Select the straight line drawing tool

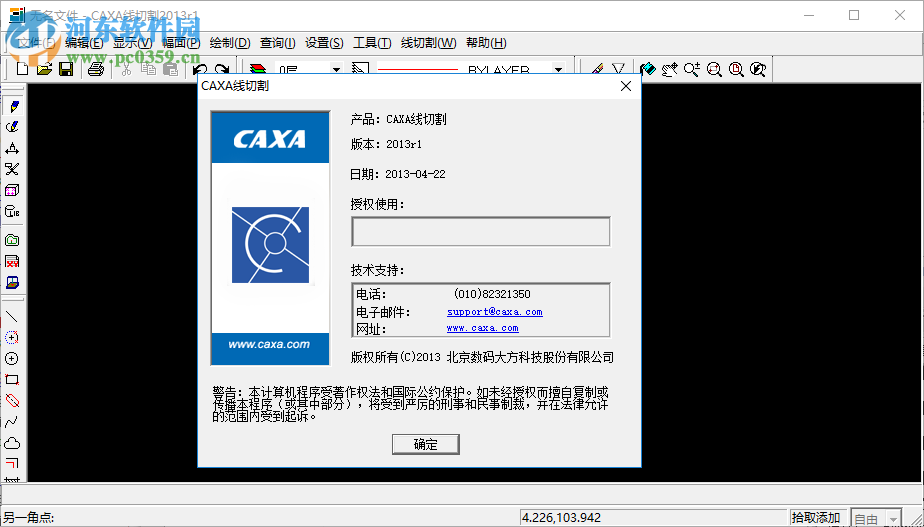pos(12,317)
